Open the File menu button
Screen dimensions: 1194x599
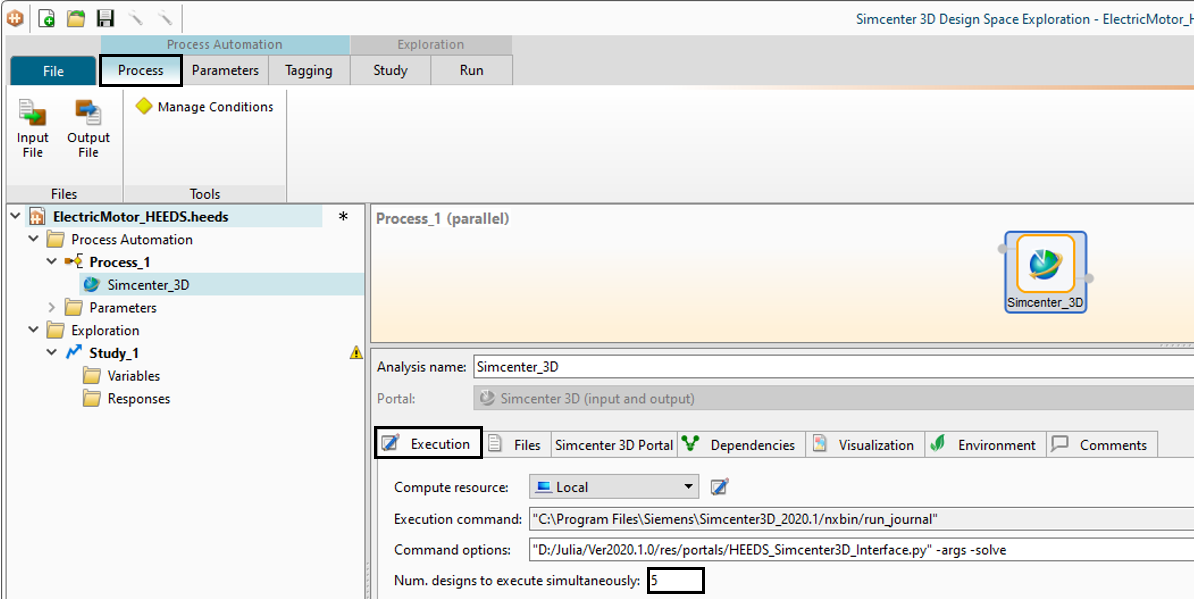tap(53, 71)
